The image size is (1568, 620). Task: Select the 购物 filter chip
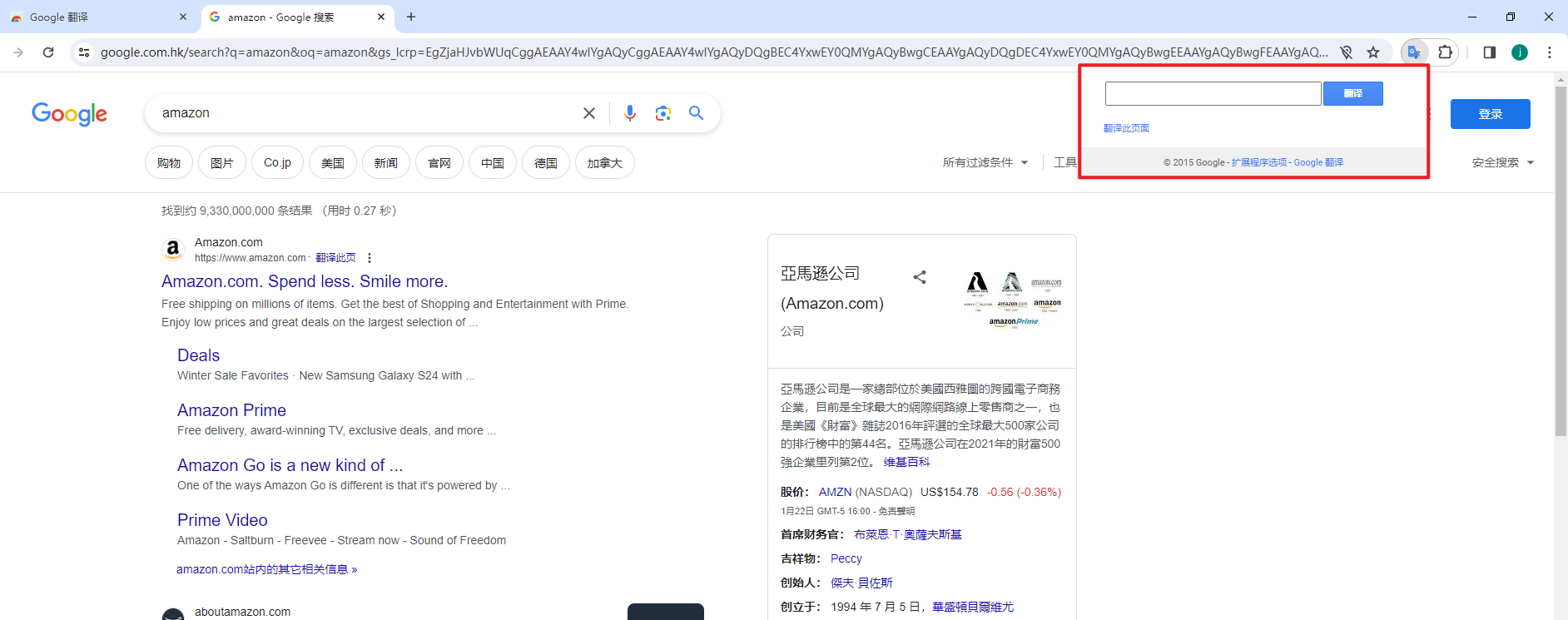click(169, 162)
